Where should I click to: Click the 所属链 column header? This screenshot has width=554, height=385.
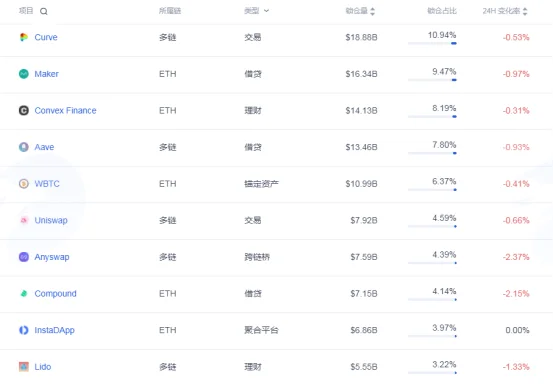pyautogui.click(x=170, y=11)
